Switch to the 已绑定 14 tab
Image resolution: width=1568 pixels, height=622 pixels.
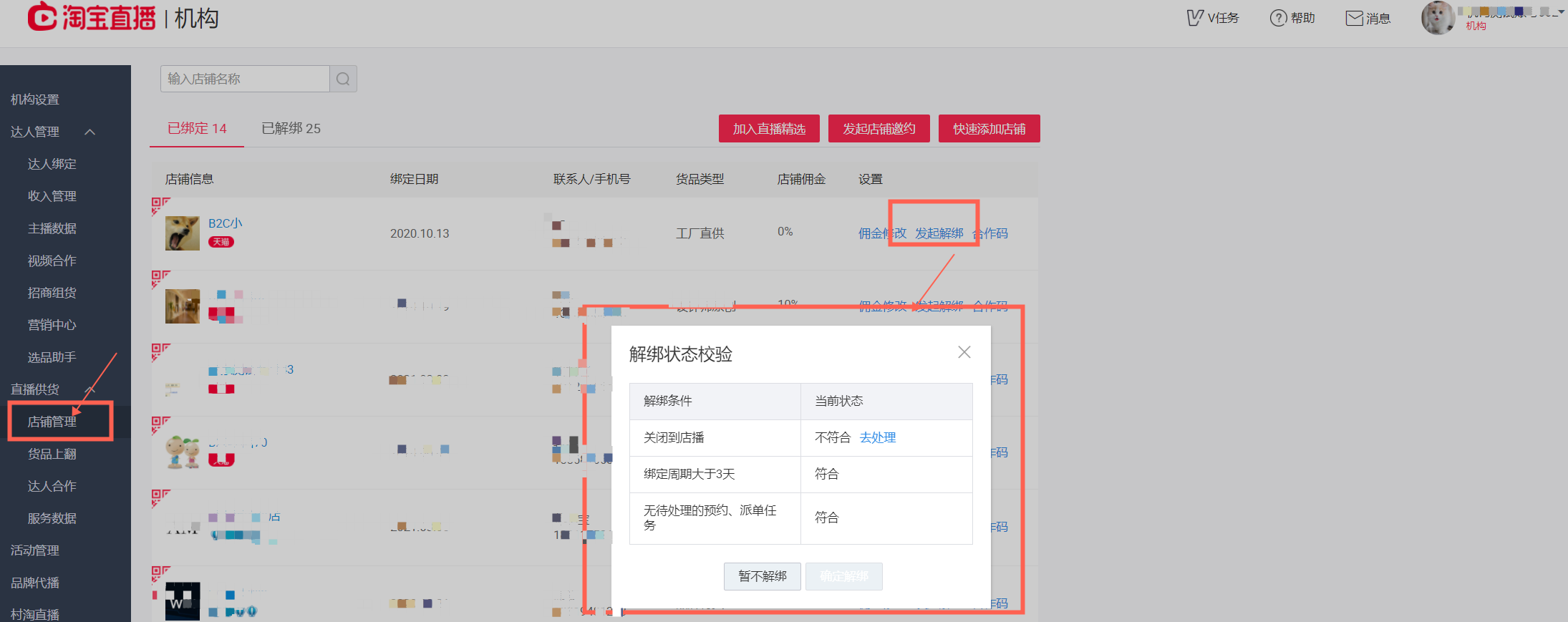(197, 128)
